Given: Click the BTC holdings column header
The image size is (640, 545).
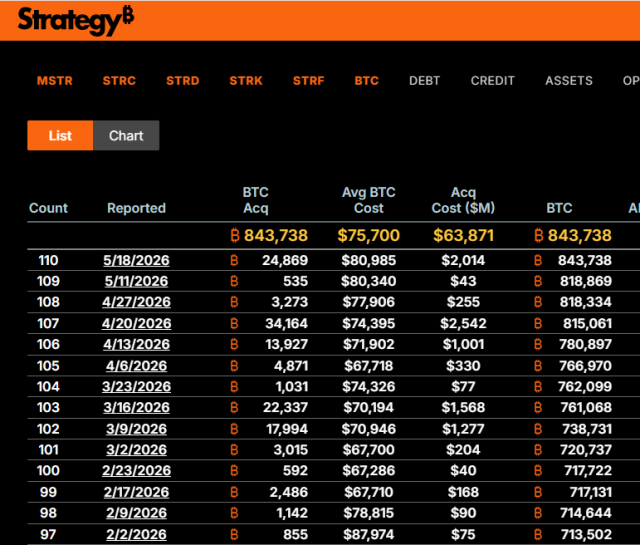Looking at the screenshot, I should 559,208.
